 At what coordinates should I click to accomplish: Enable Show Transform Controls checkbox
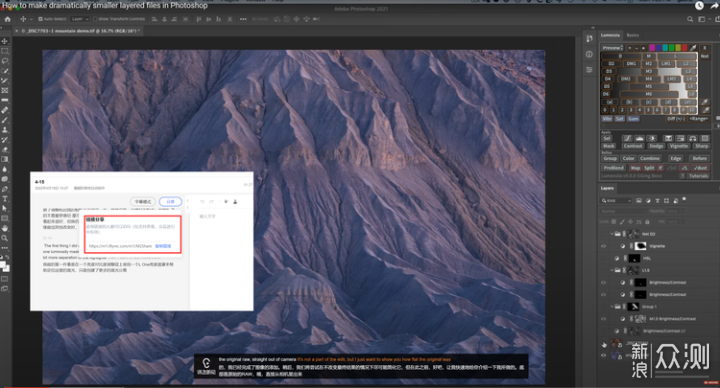(95, 19)
